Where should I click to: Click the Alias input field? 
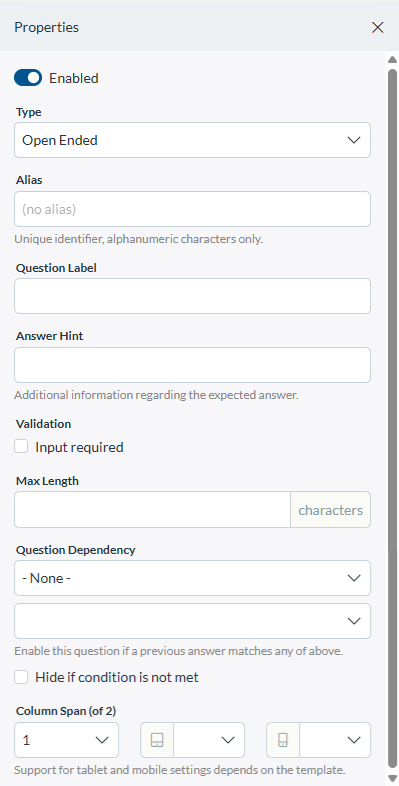point(192,209)
